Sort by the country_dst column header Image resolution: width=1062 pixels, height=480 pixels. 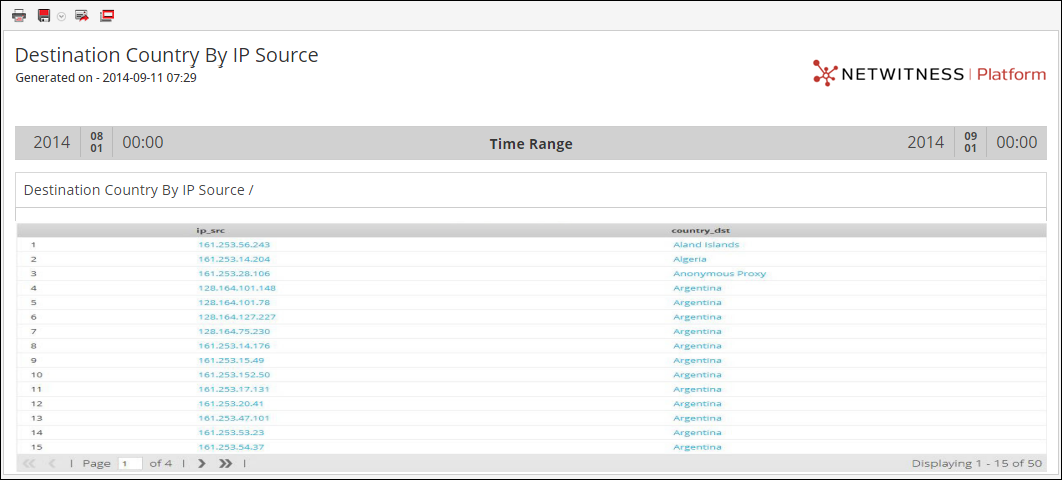coord(694,230)
